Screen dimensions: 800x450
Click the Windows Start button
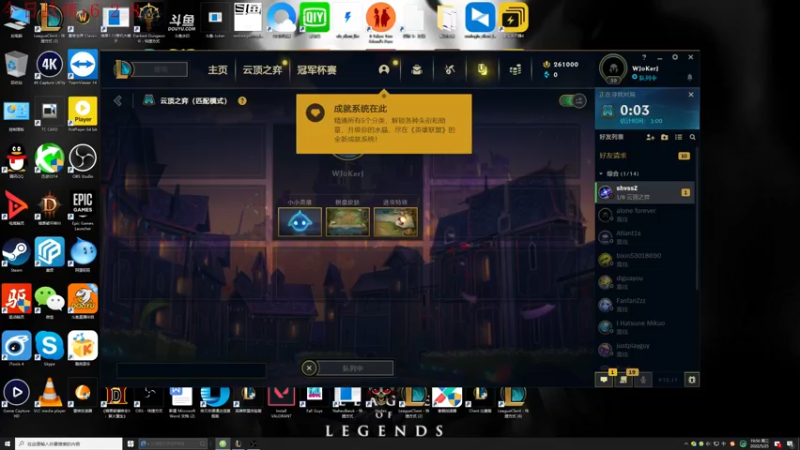click(7, 443)
